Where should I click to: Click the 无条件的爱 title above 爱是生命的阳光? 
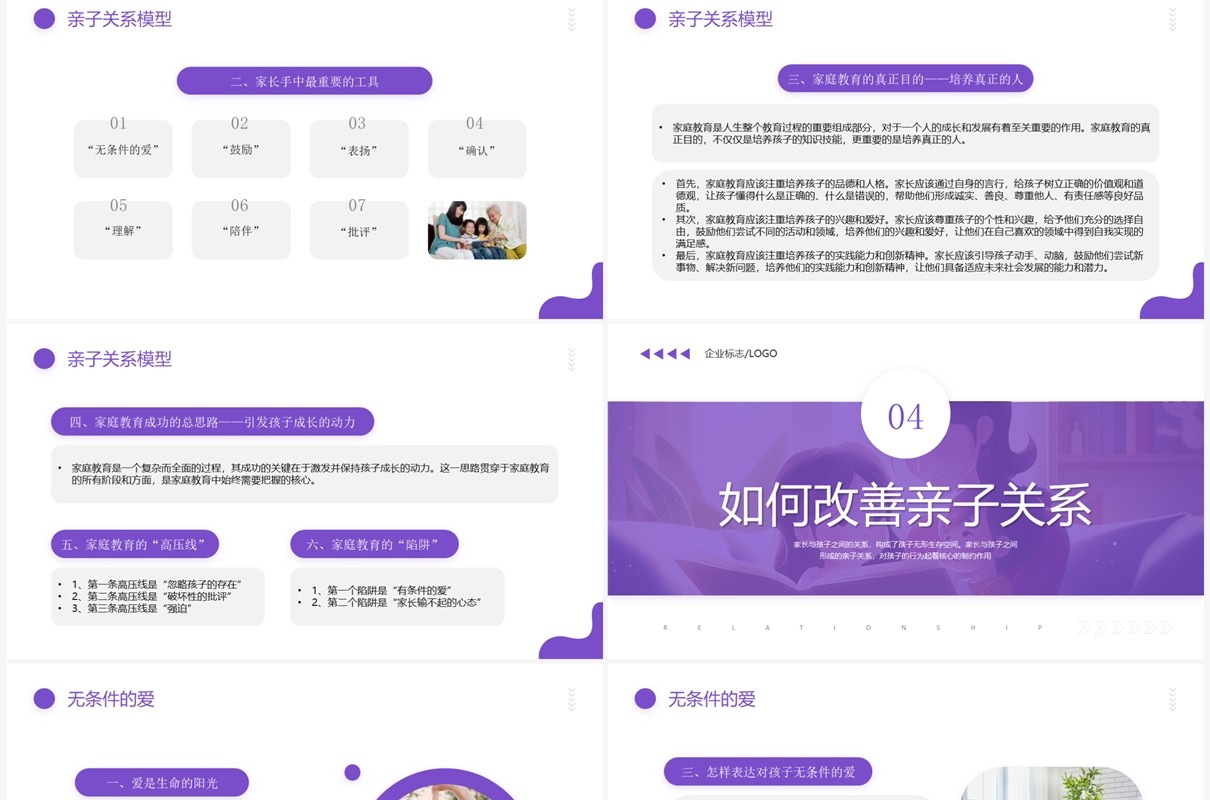tap(111, 699)
